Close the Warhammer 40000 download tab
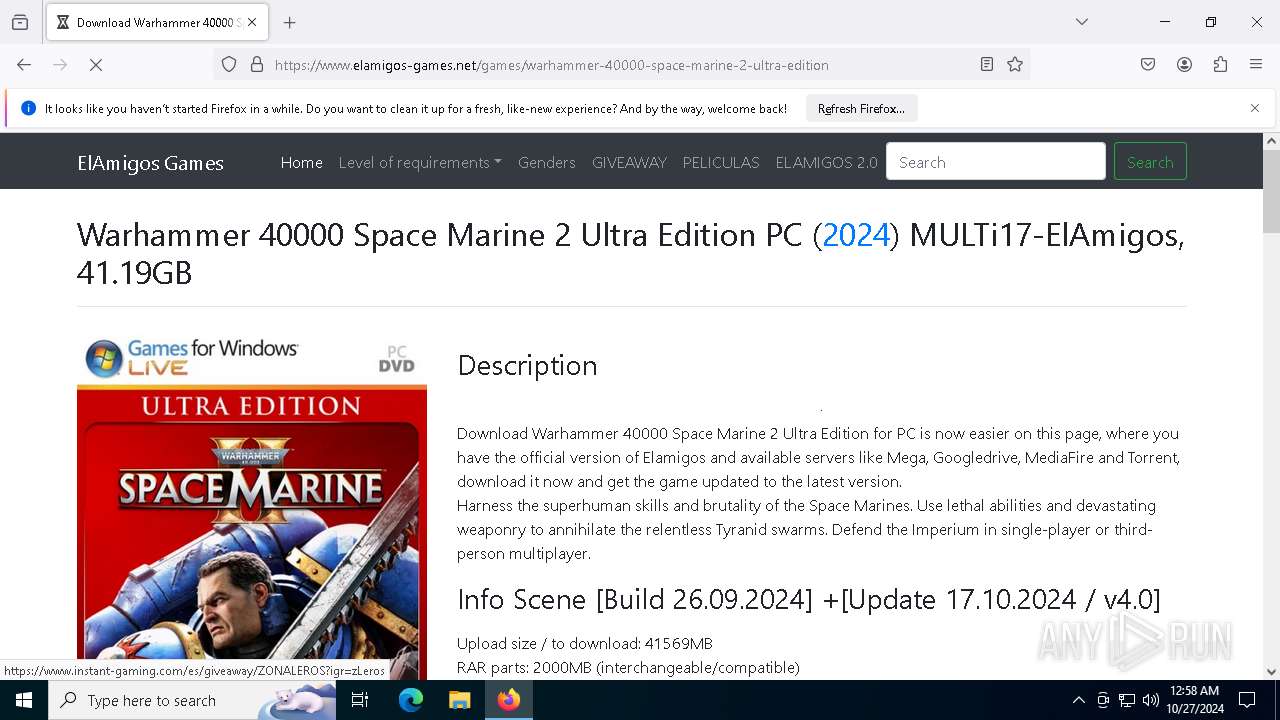Image resolution: width=1280 pixels, height=720 pixels. point(252,22)
